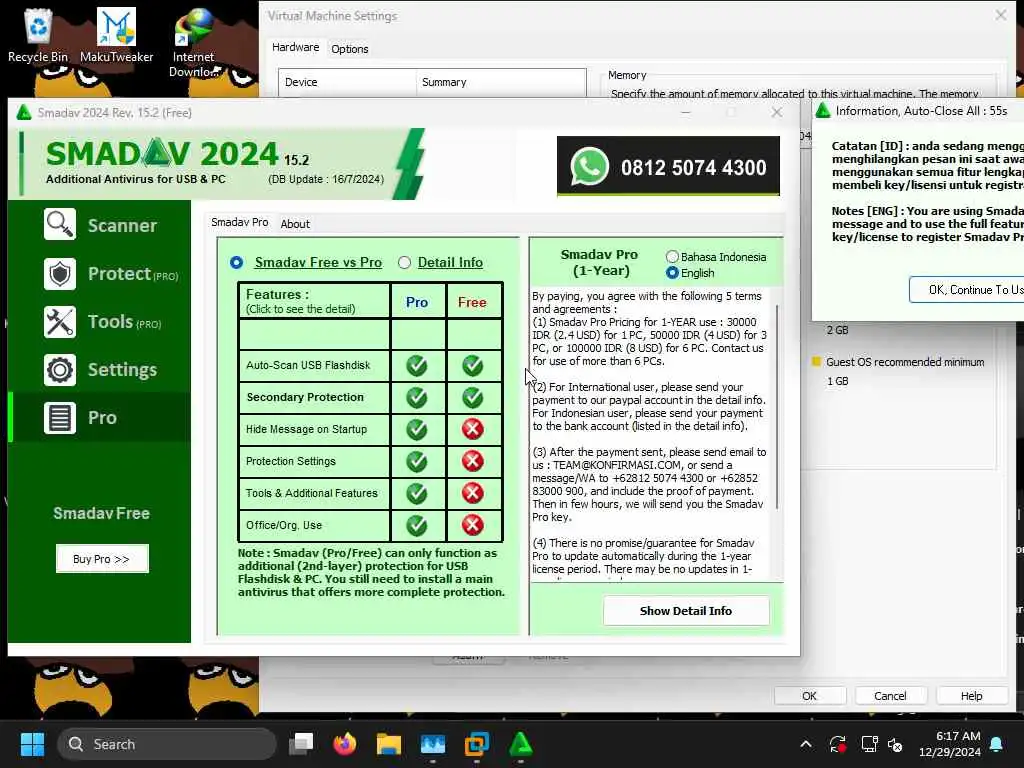Open MakuTweaker desktop shortcut
This screenshot has height=768, width=1024.
(116, 36)
